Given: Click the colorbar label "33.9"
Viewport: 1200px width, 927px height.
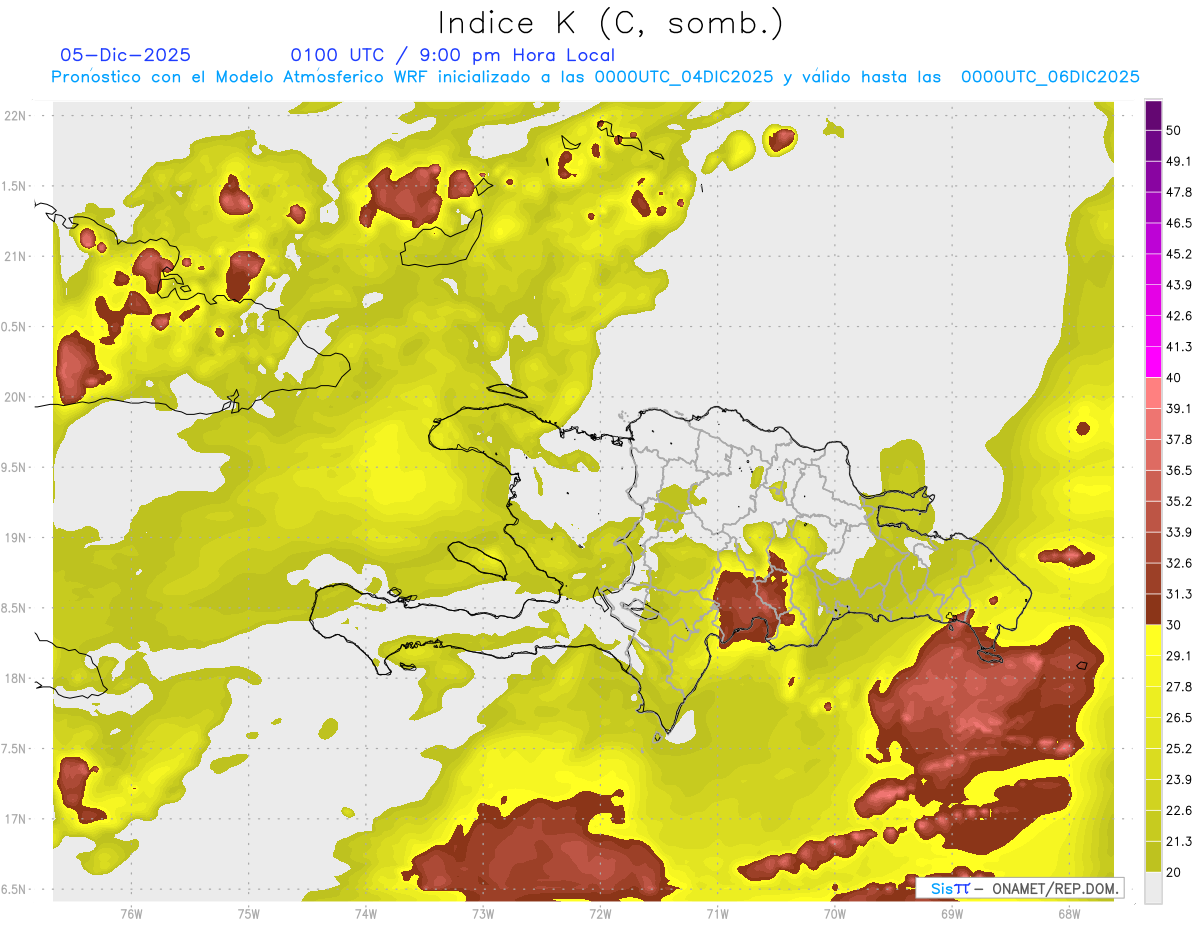Looking at the screenshot, I should click(x=1179, y=532).
